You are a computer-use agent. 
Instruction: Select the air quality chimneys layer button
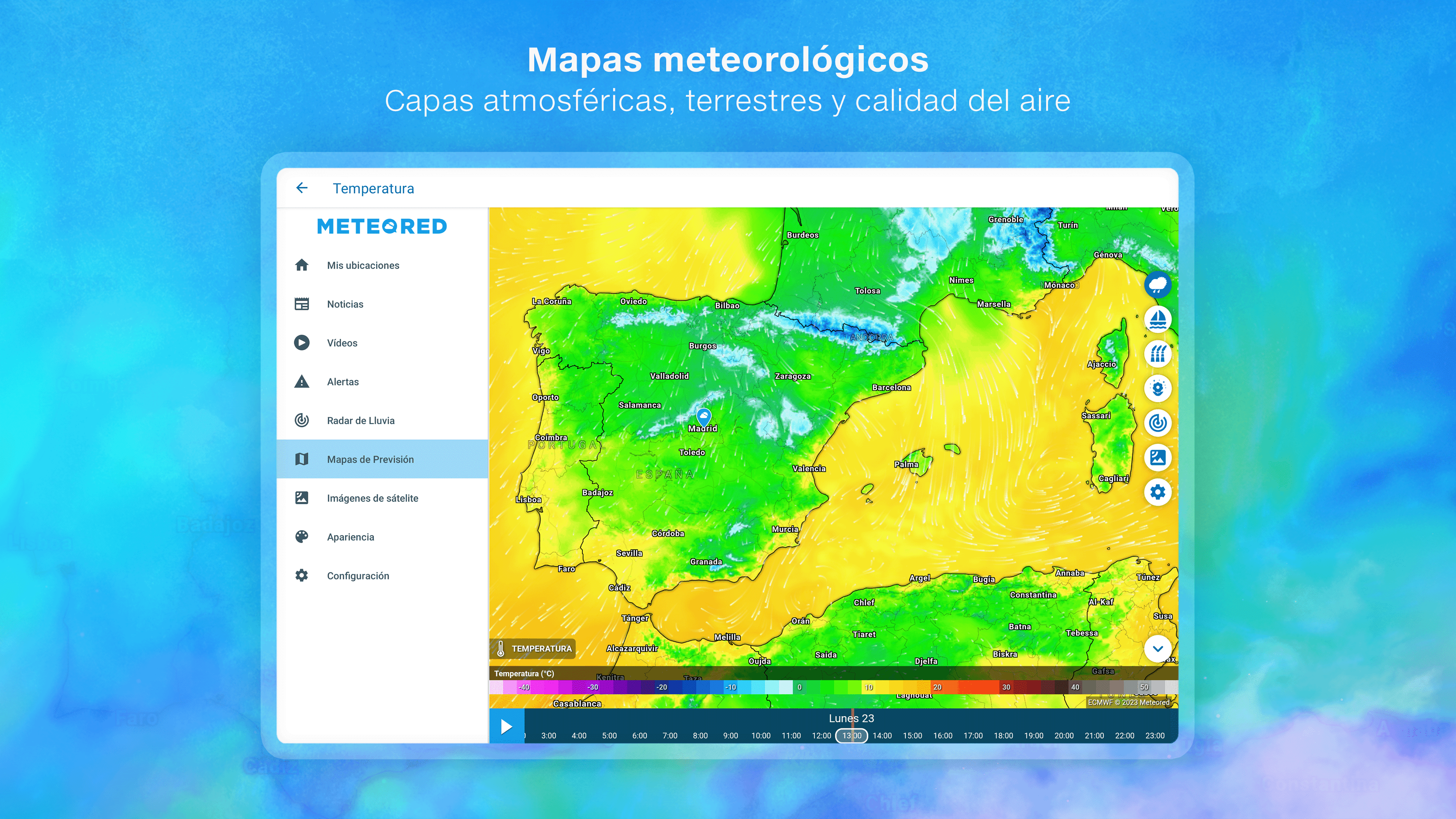click(1158, 354)
